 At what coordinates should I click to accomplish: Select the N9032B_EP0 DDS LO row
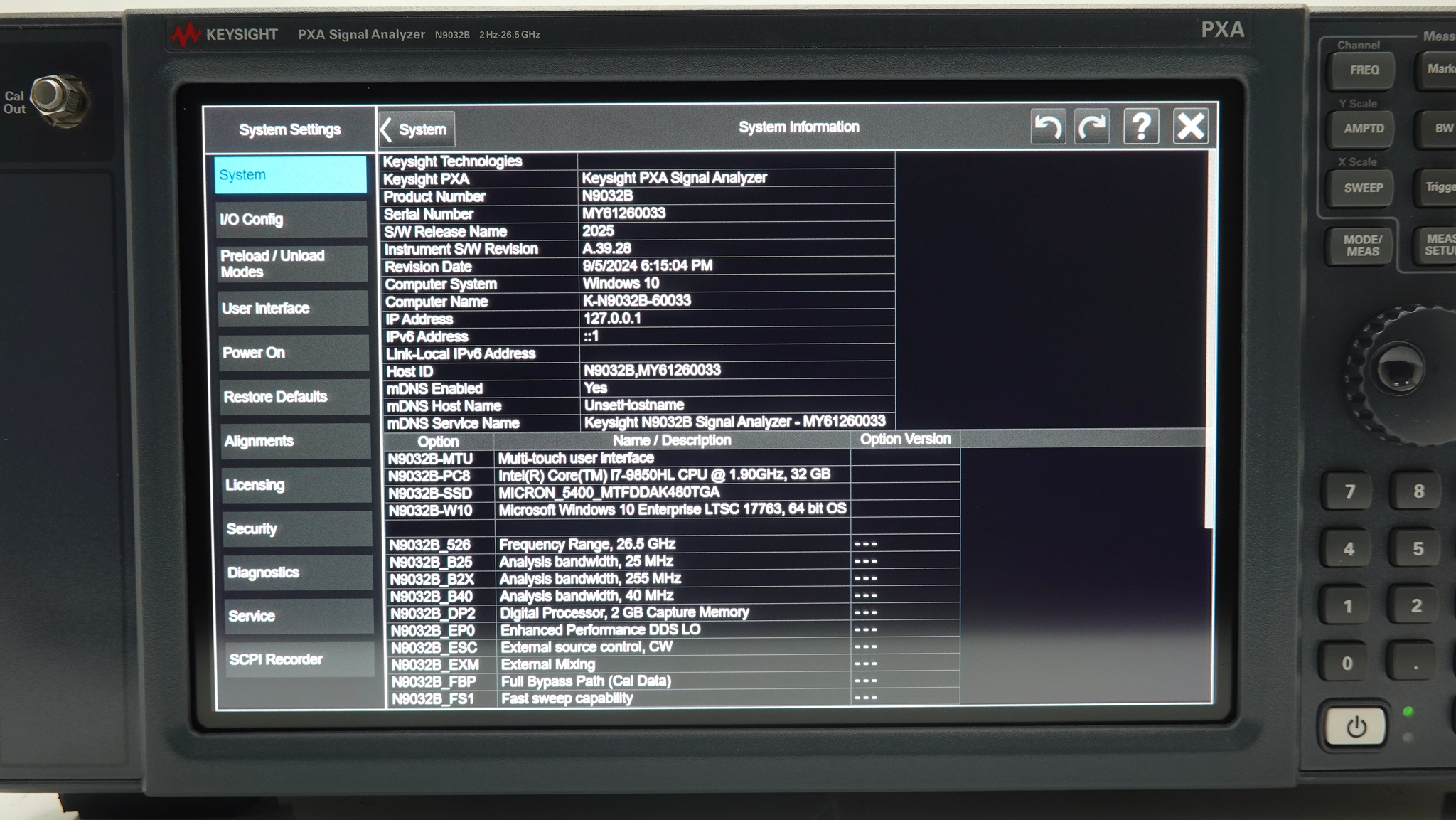[674, 630]
